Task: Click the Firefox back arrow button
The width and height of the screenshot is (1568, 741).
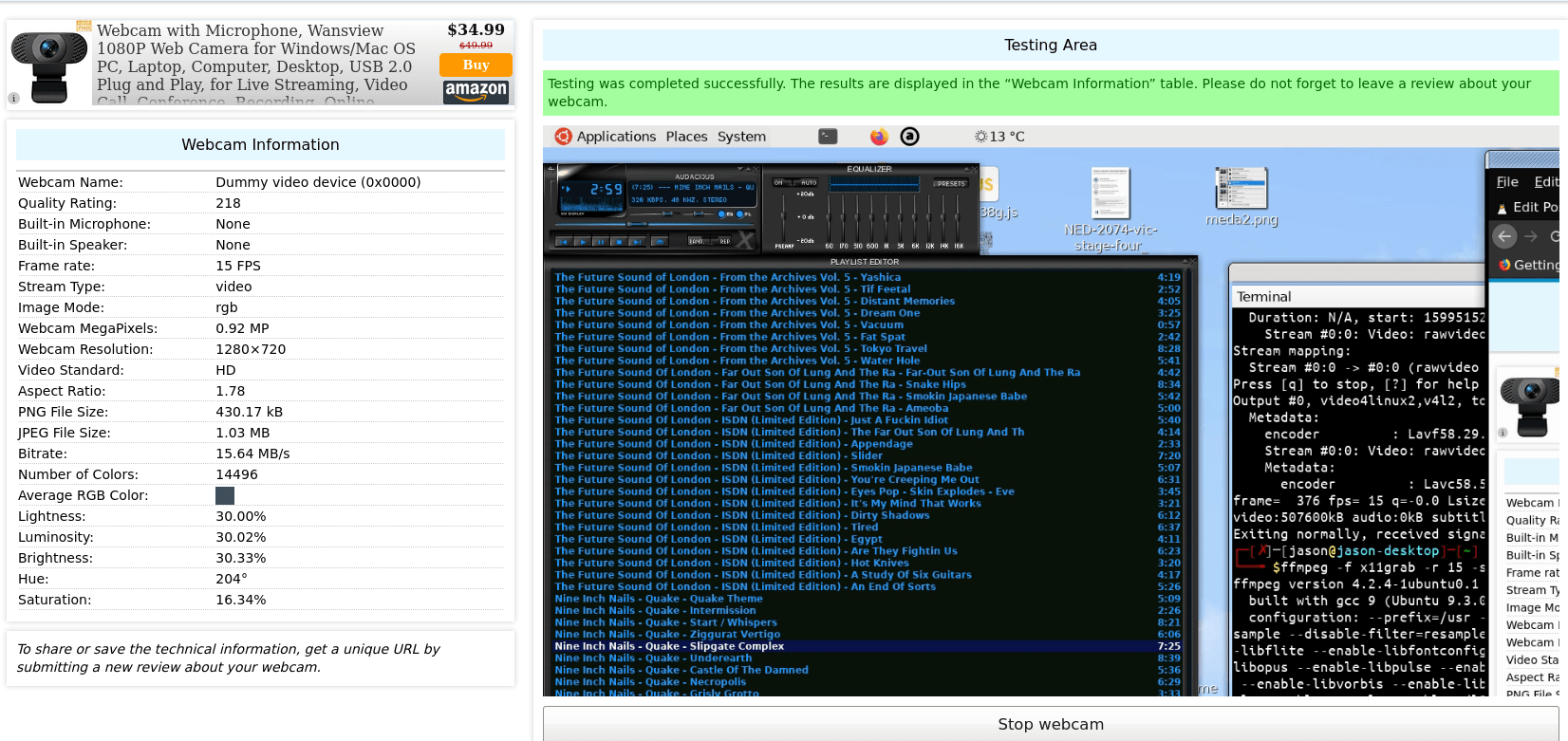Action: click(1504, 236)
